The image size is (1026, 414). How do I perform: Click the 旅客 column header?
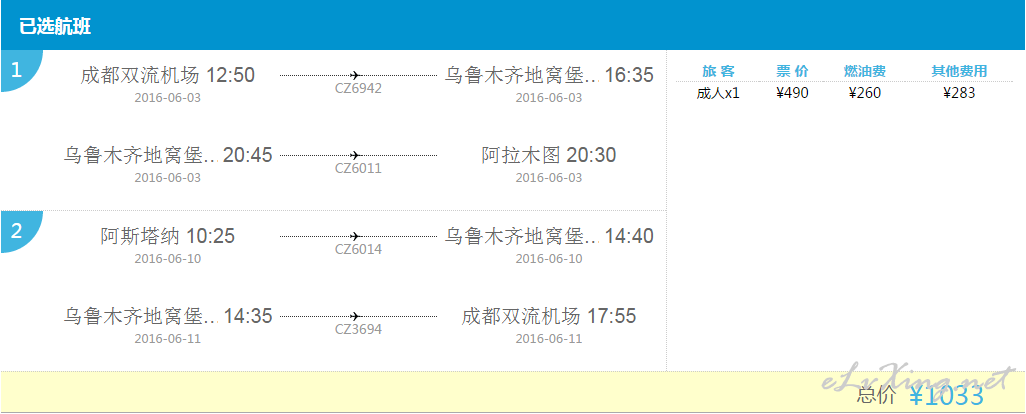718,71
